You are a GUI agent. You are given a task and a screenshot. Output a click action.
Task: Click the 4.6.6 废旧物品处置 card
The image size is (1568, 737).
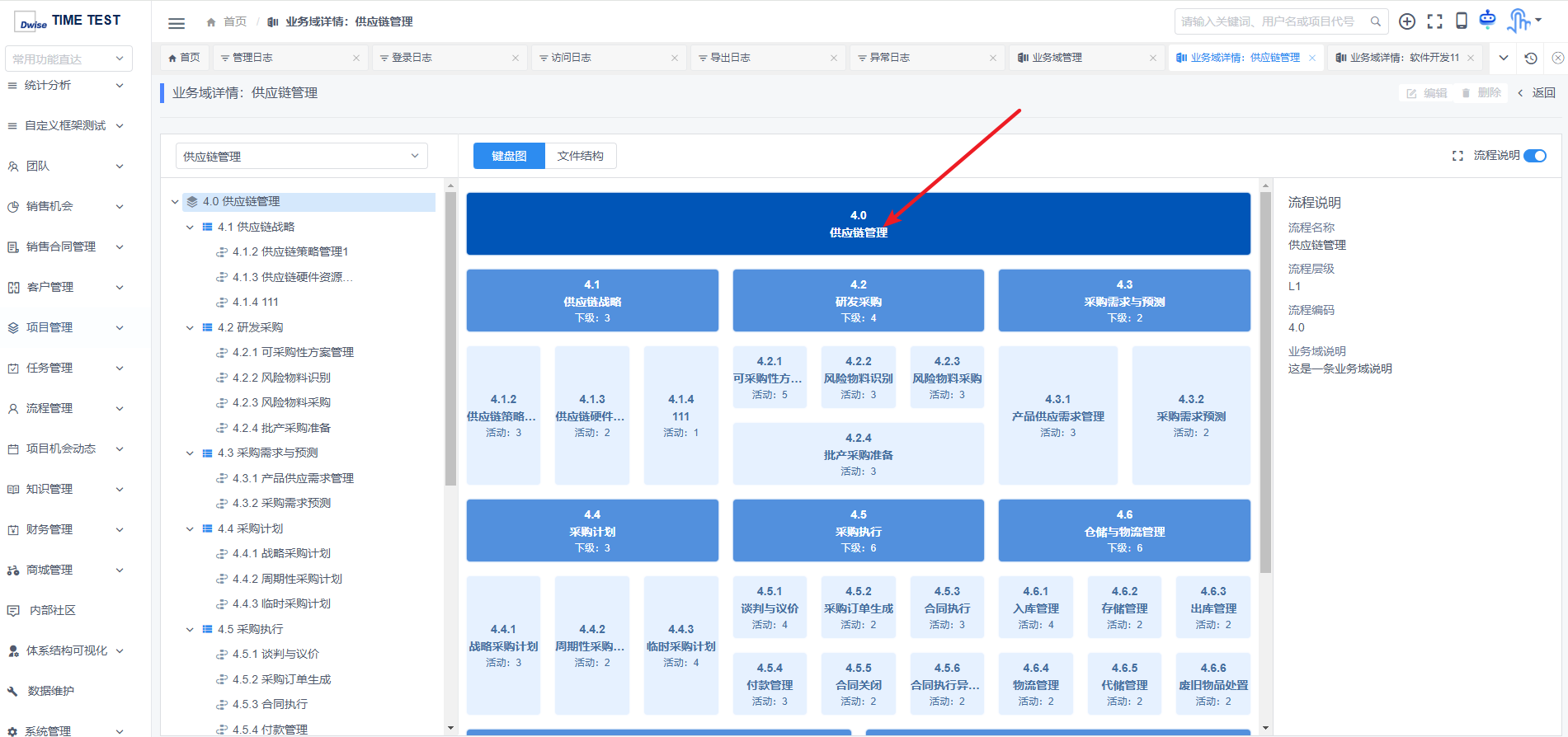(x=1213, y=684)
